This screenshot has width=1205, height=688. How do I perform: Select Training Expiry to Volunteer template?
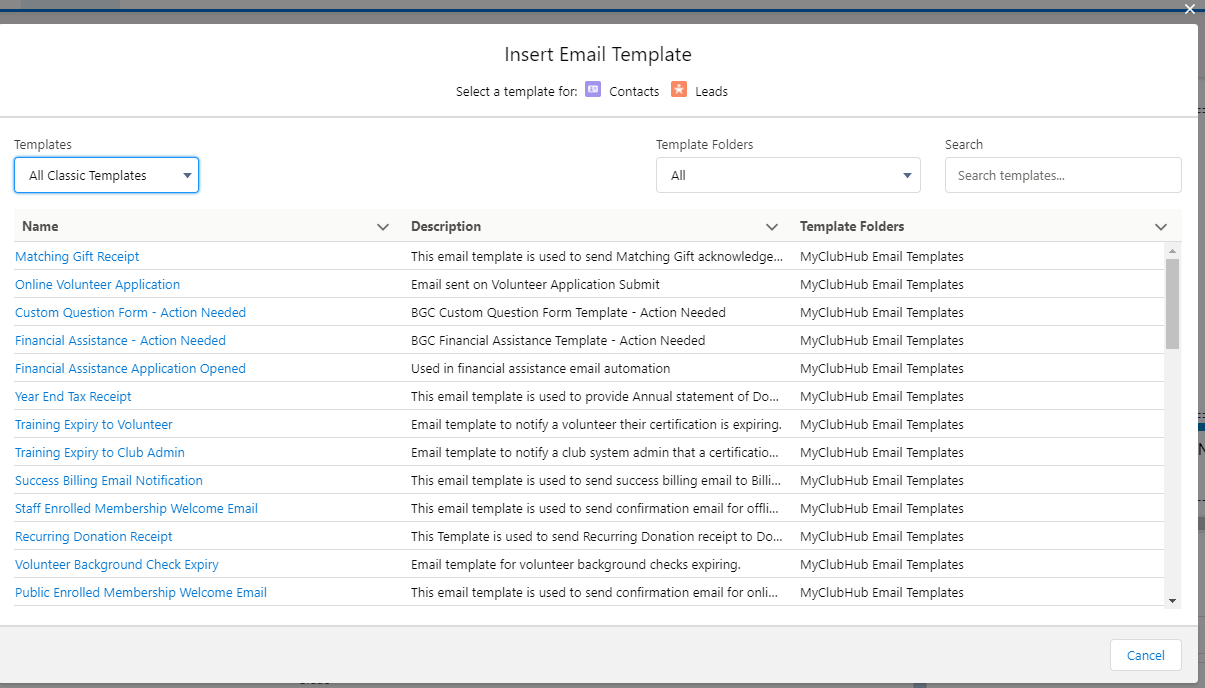(93, 425)
